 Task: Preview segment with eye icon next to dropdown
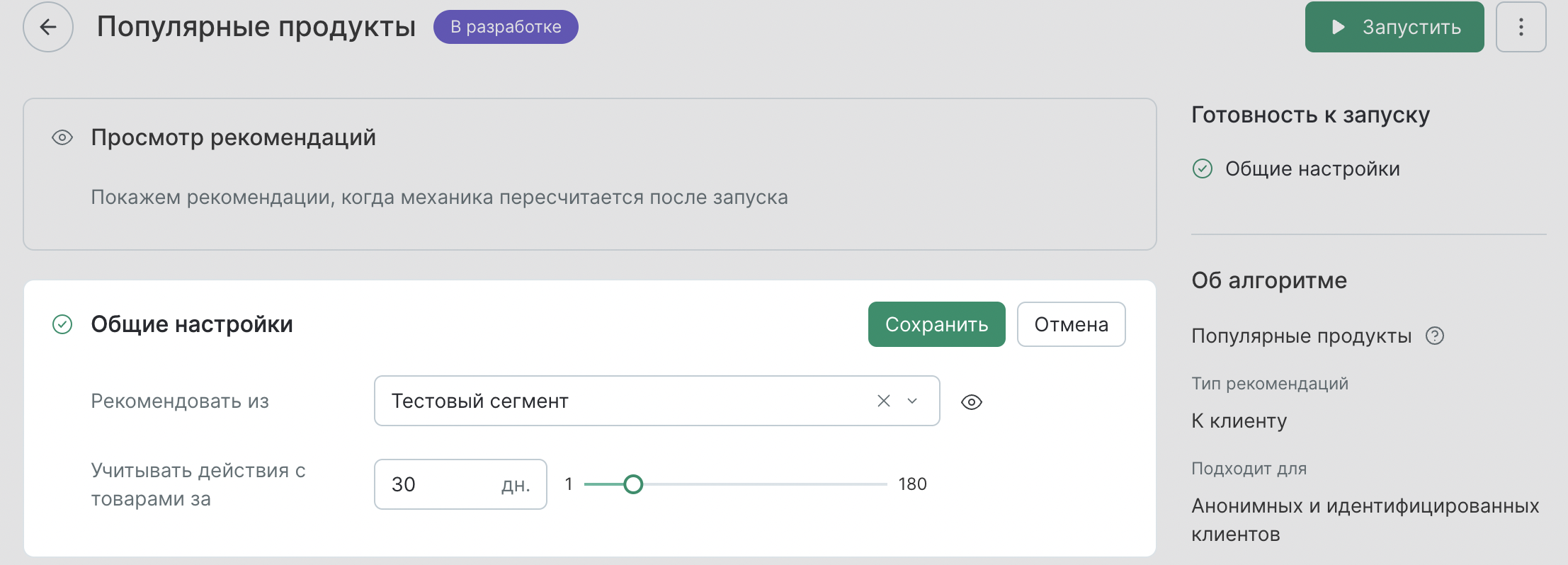tap(972, 402)
